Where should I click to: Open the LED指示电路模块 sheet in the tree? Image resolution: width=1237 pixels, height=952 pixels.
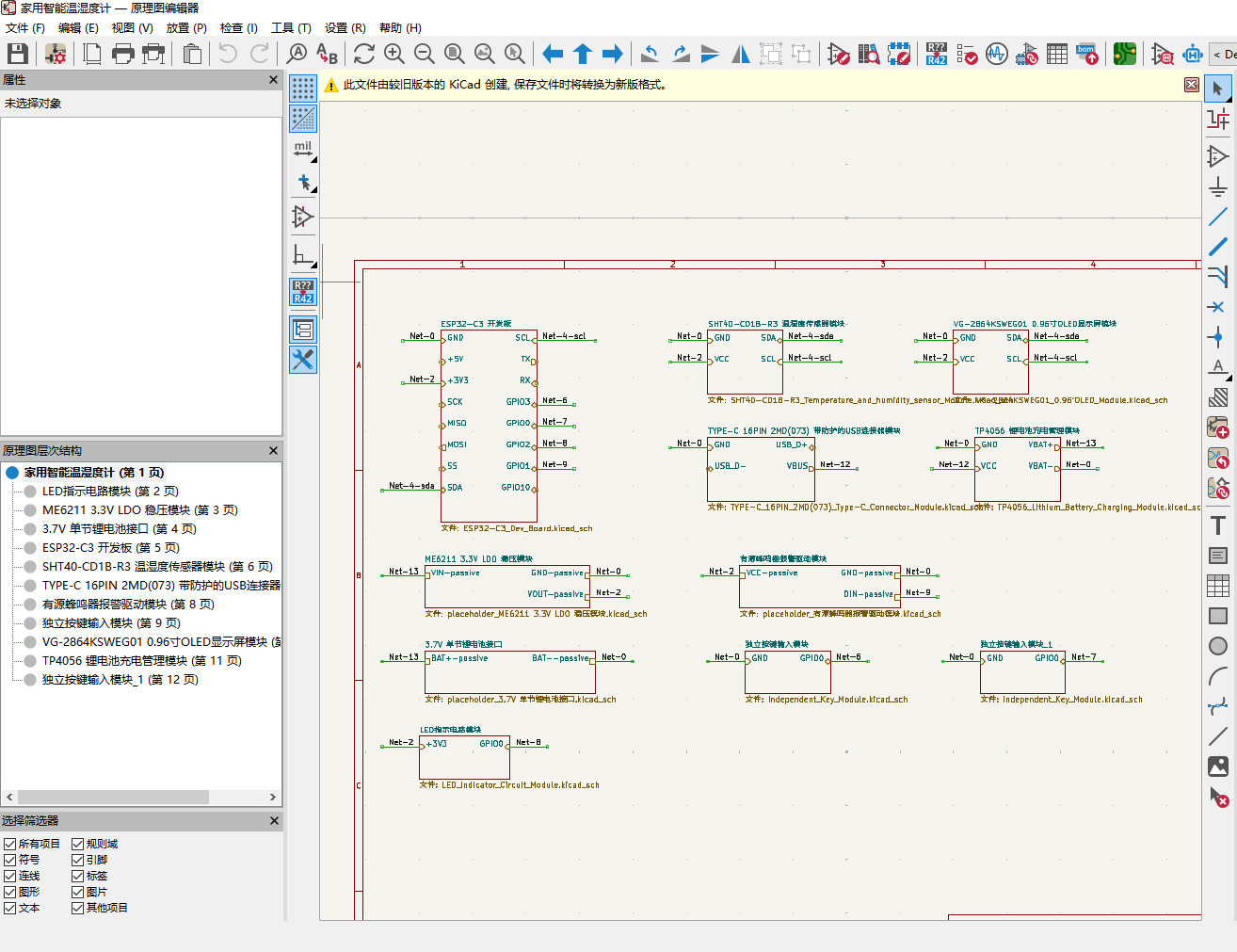click(x=110, y=492)
